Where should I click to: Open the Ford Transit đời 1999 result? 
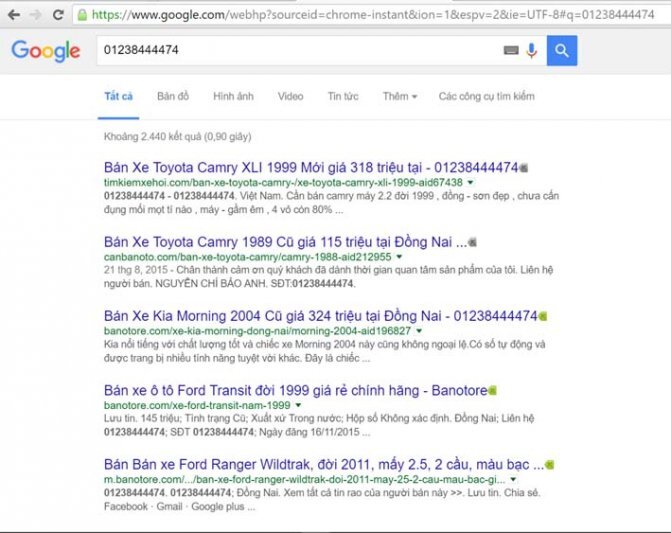click(295, 390)
